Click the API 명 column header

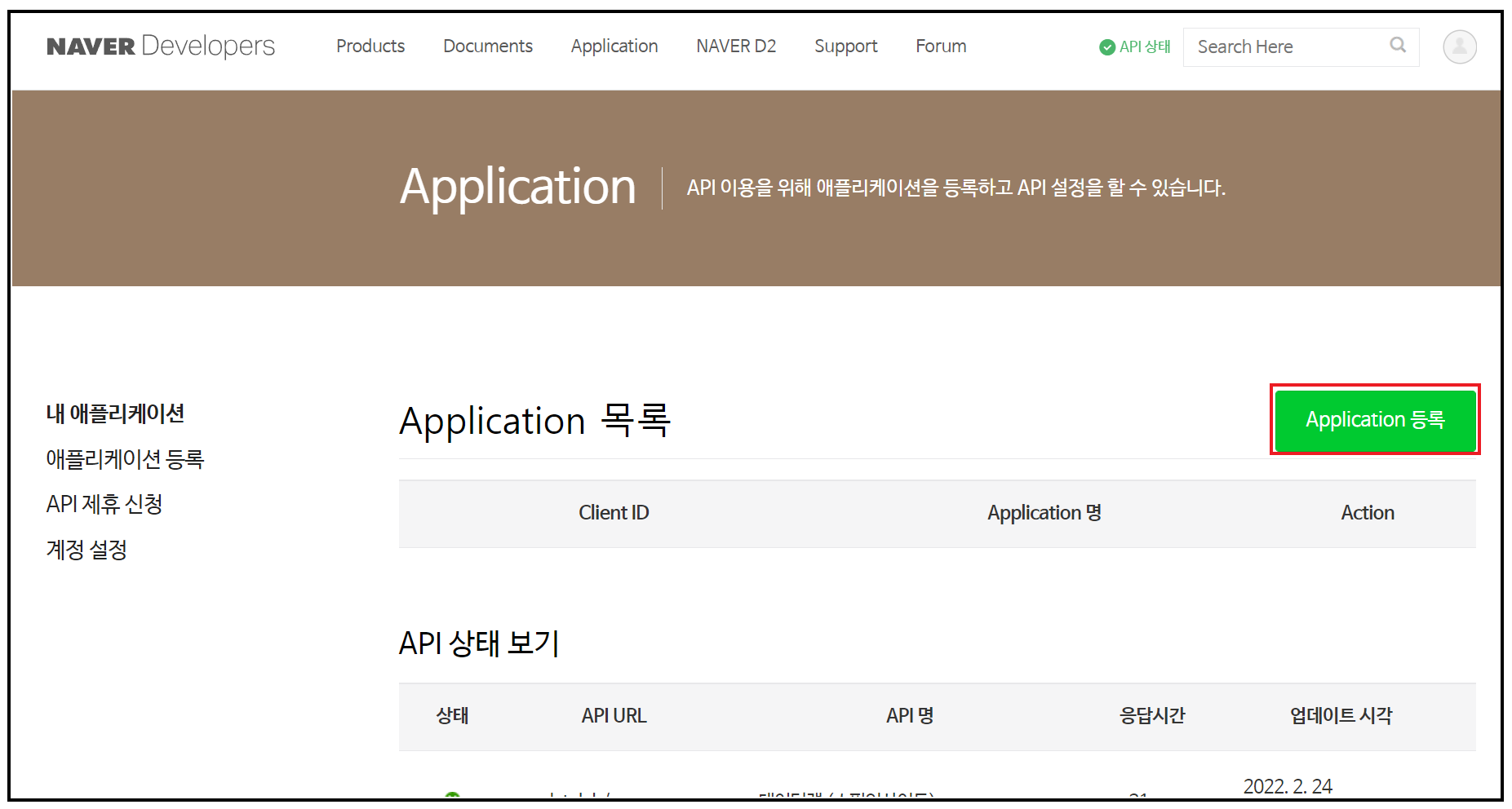(910, 716)
